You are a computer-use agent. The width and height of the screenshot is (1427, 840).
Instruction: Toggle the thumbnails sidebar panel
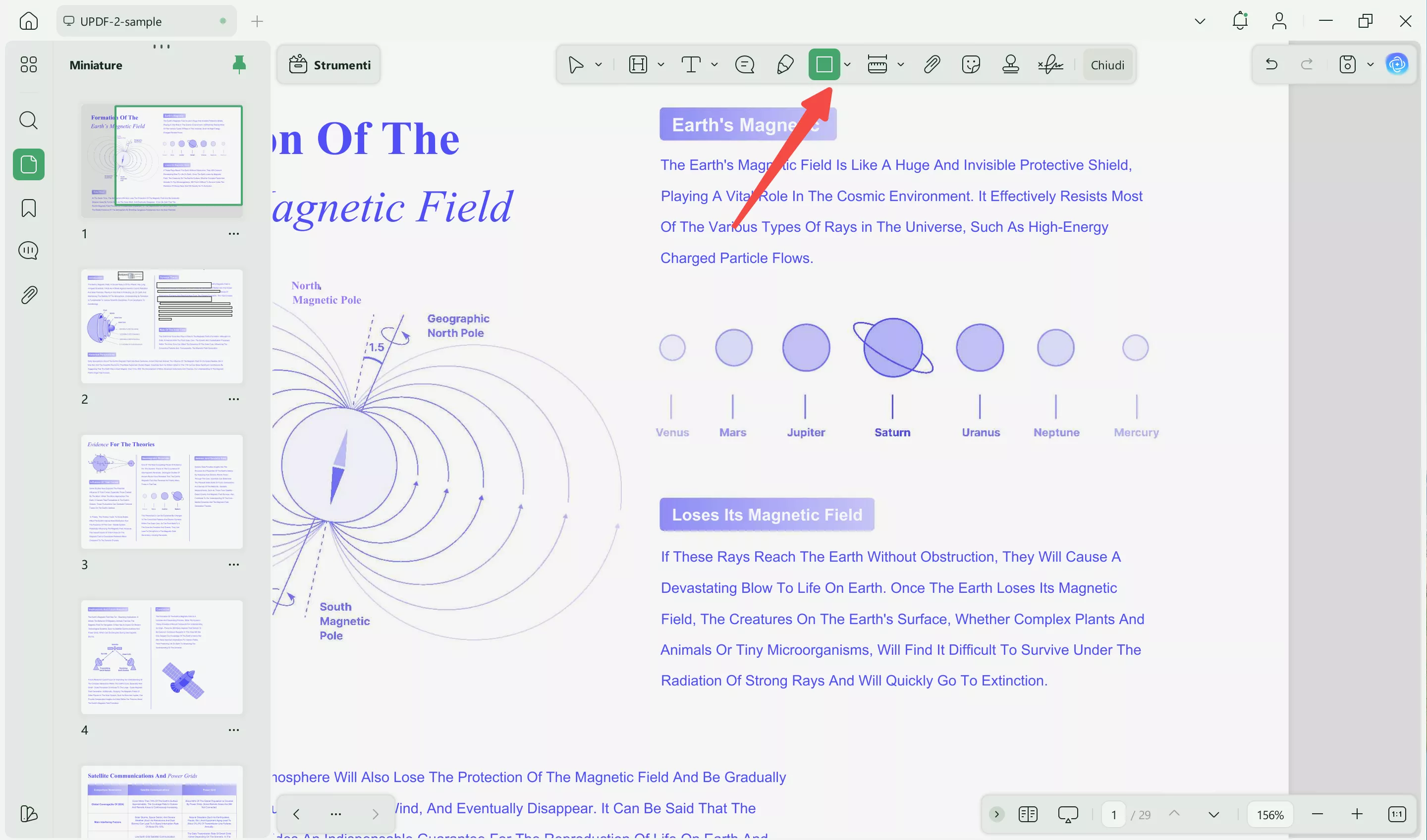(28, 164)
